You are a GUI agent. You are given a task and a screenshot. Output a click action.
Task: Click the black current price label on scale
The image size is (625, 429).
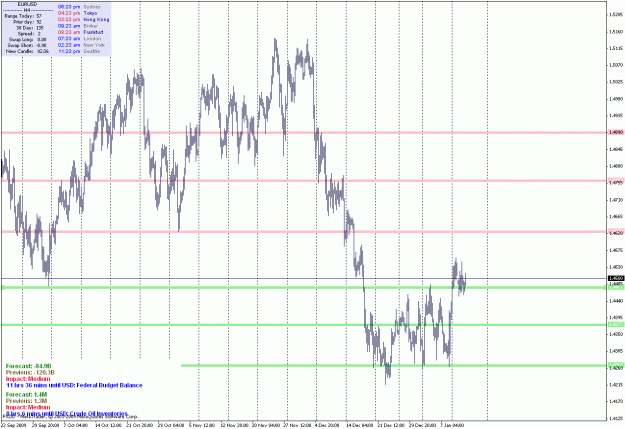click(616, 278)
